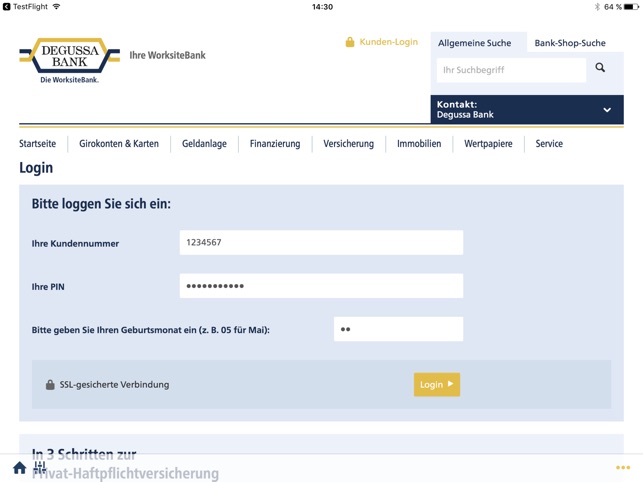643x482 pixels.
Task: Open the Service menu
Action: [549, 144]
